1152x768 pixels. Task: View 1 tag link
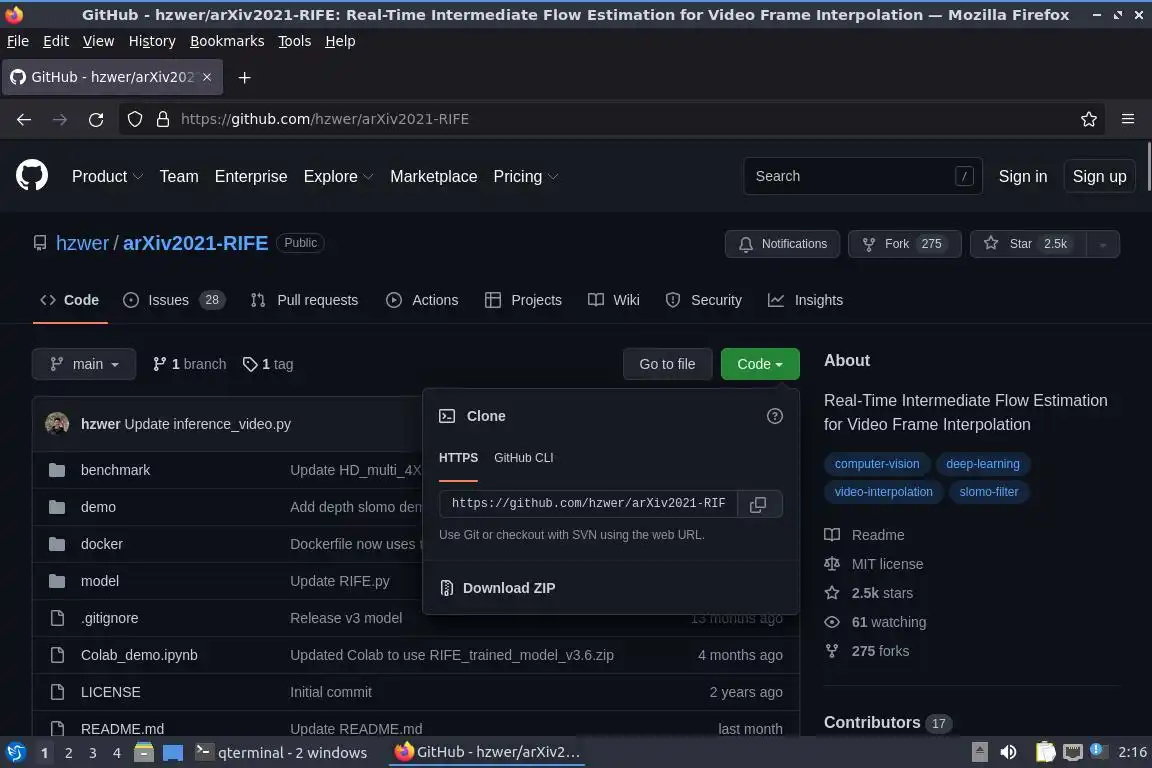268,364
